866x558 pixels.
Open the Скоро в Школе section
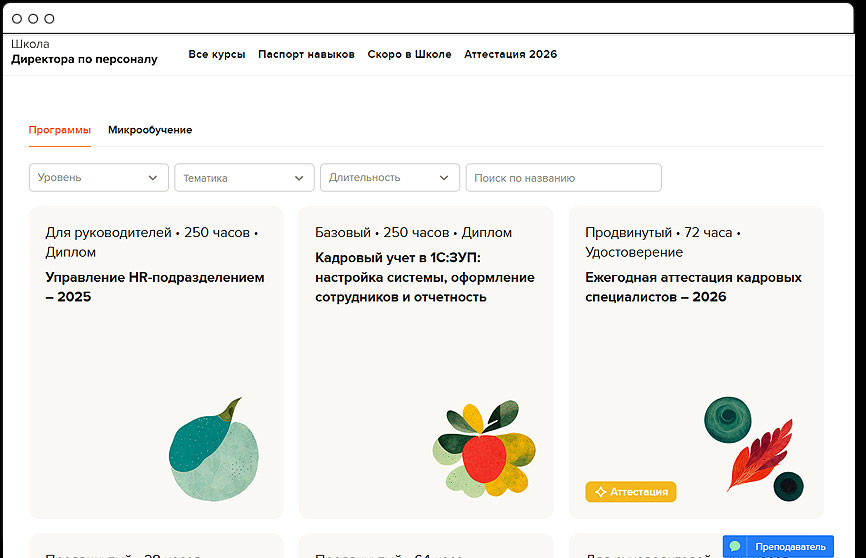[409, 54]
